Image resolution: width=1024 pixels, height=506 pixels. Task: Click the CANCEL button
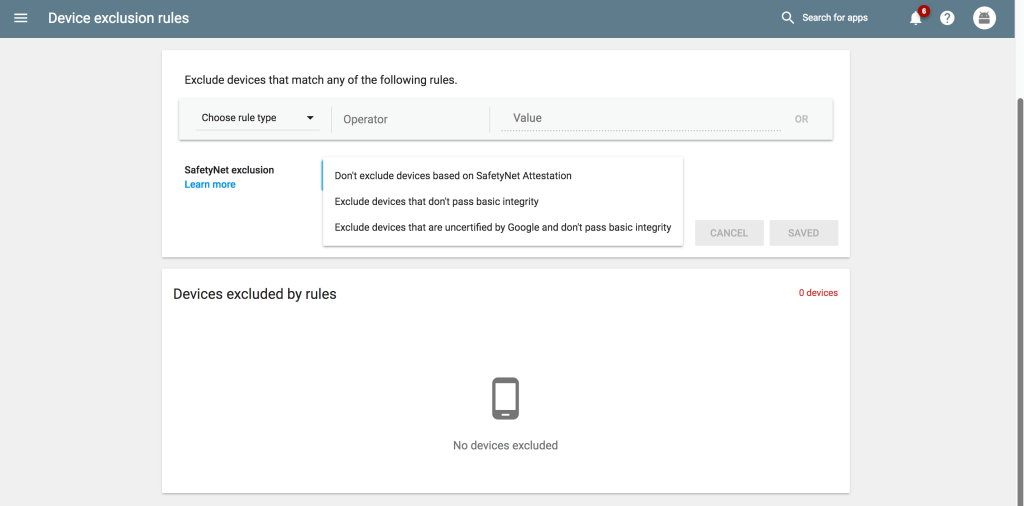(x=729, y=233)
